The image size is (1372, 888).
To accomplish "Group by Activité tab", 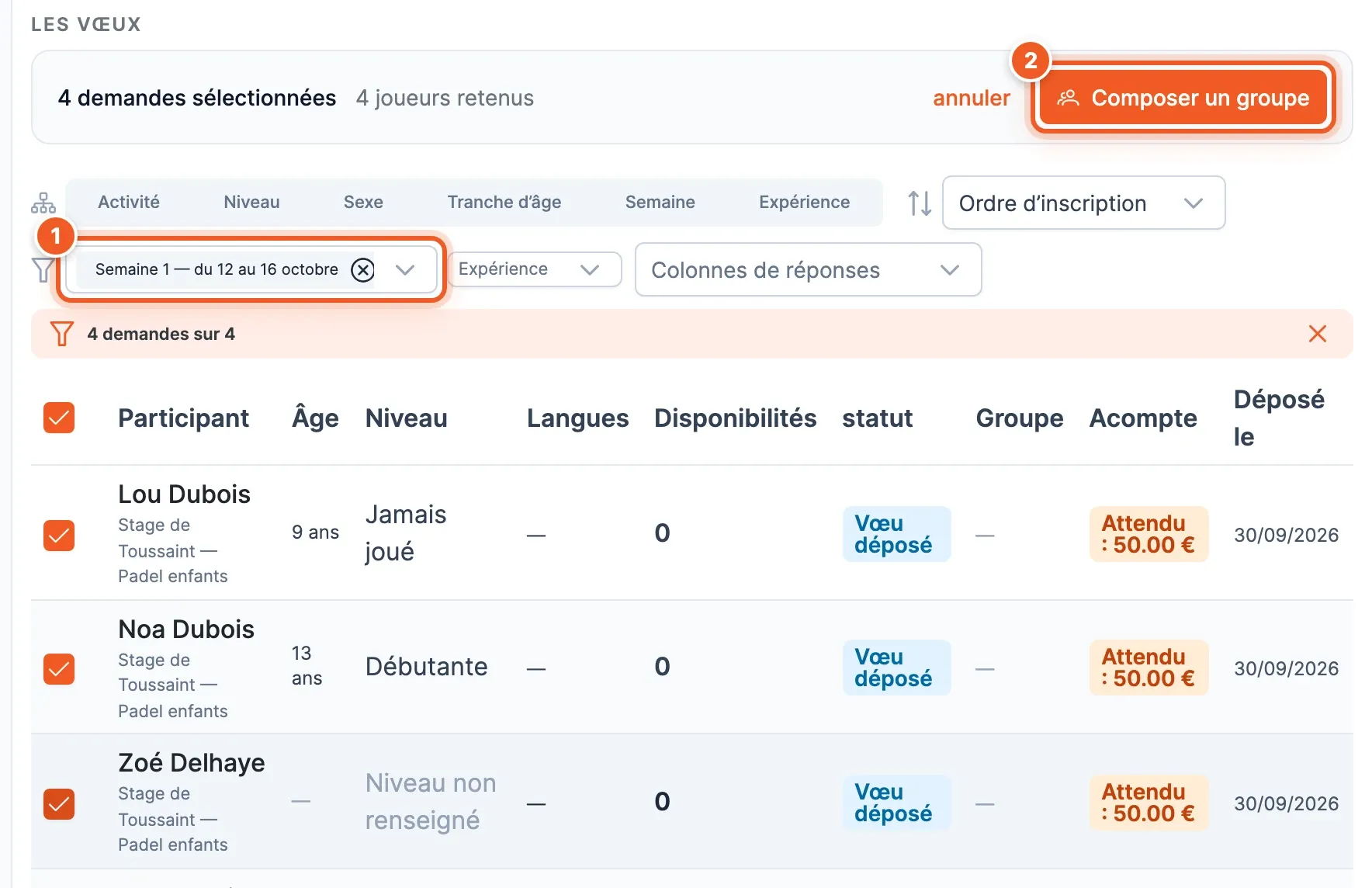I will (x=129, y=203).
